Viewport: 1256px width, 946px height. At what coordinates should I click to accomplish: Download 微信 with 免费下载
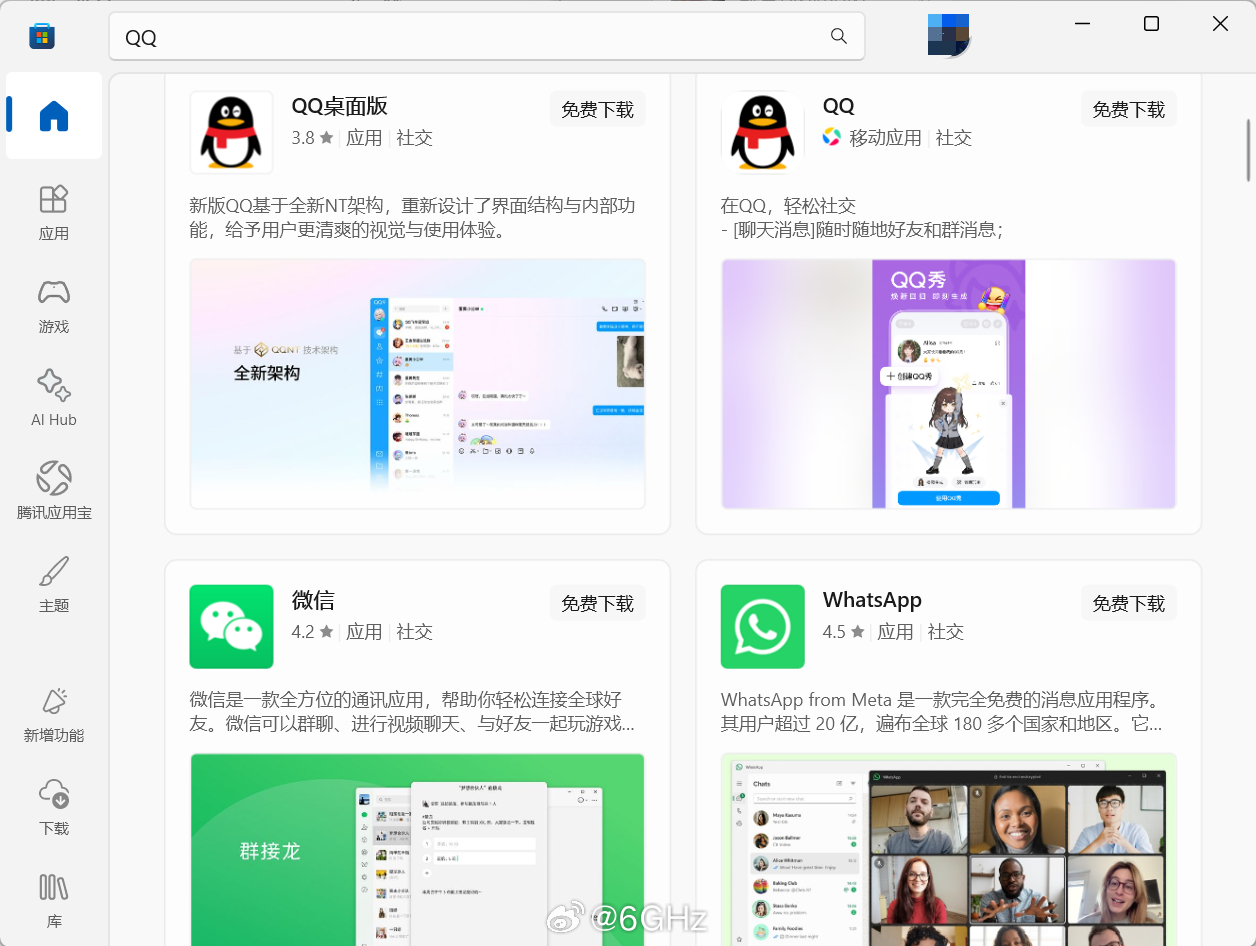(598, 603)
